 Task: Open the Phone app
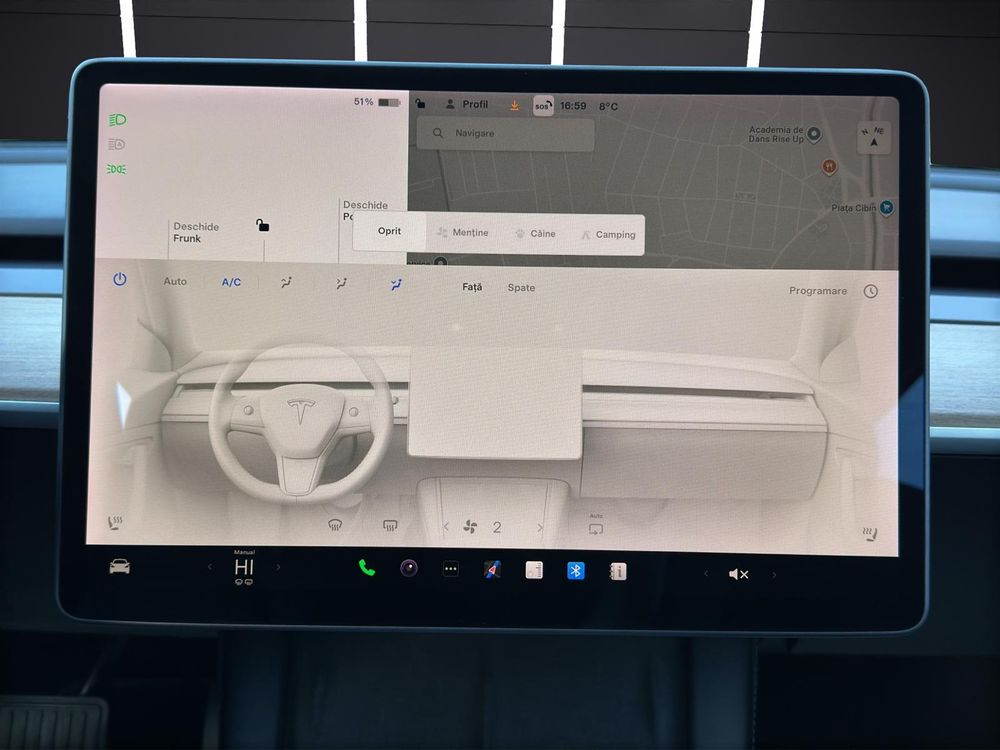point(367,568)
